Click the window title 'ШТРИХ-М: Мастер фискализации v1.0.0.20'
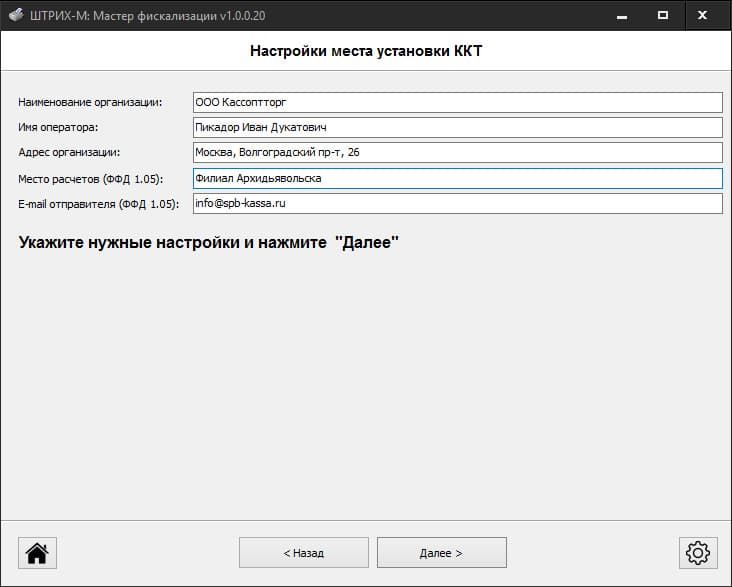732x587 pixels. (148, 16)
